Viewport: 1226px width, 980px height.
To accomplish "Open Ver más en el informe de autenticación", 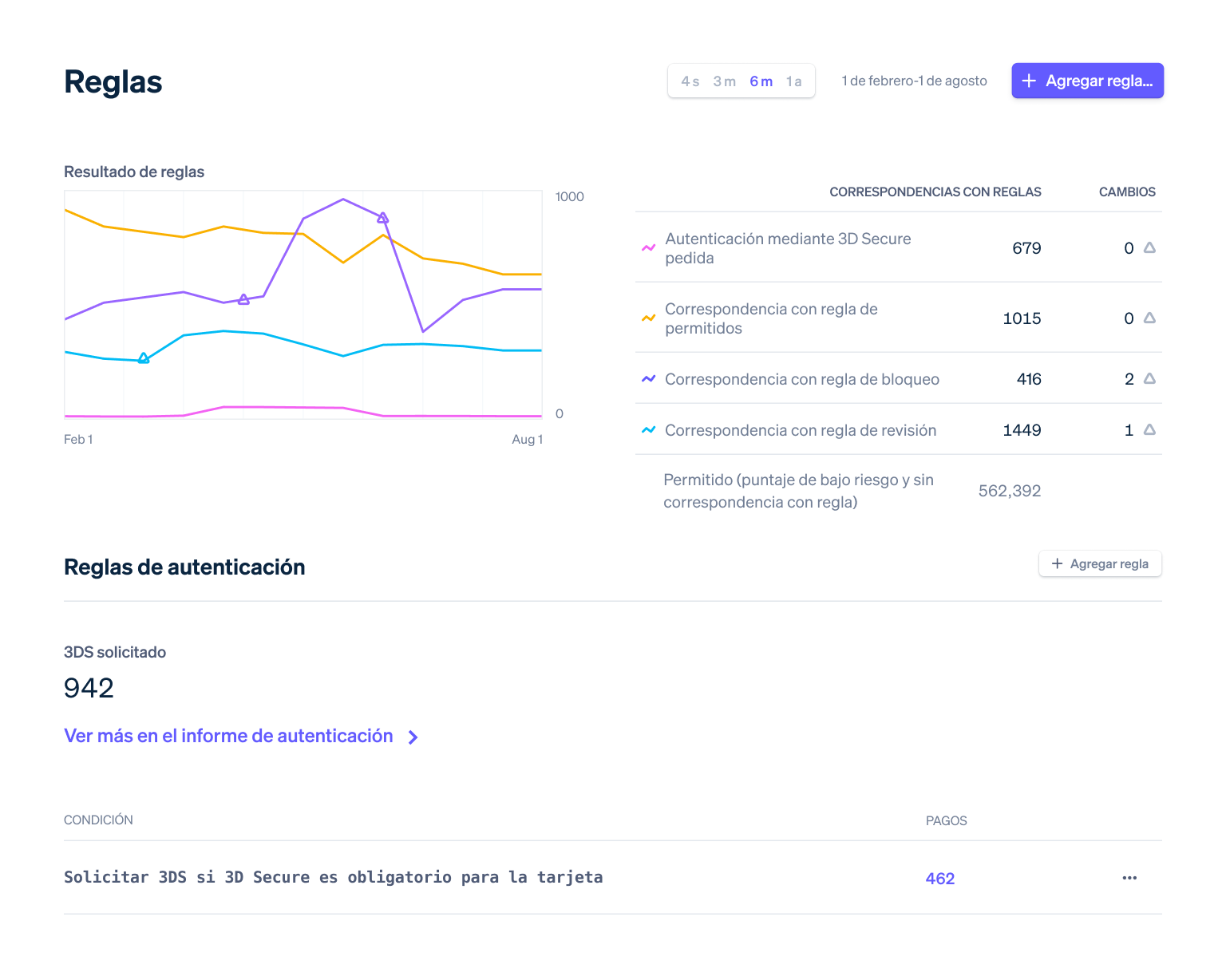I will [228, 736].
